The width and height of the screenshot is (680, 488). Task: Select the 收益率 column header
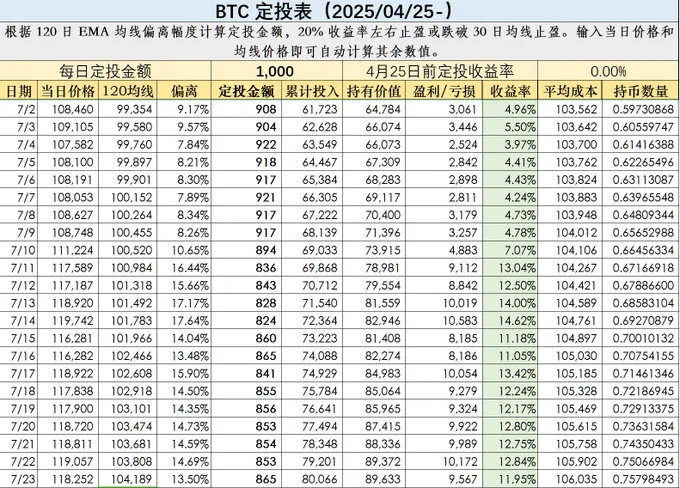[510, 91]
